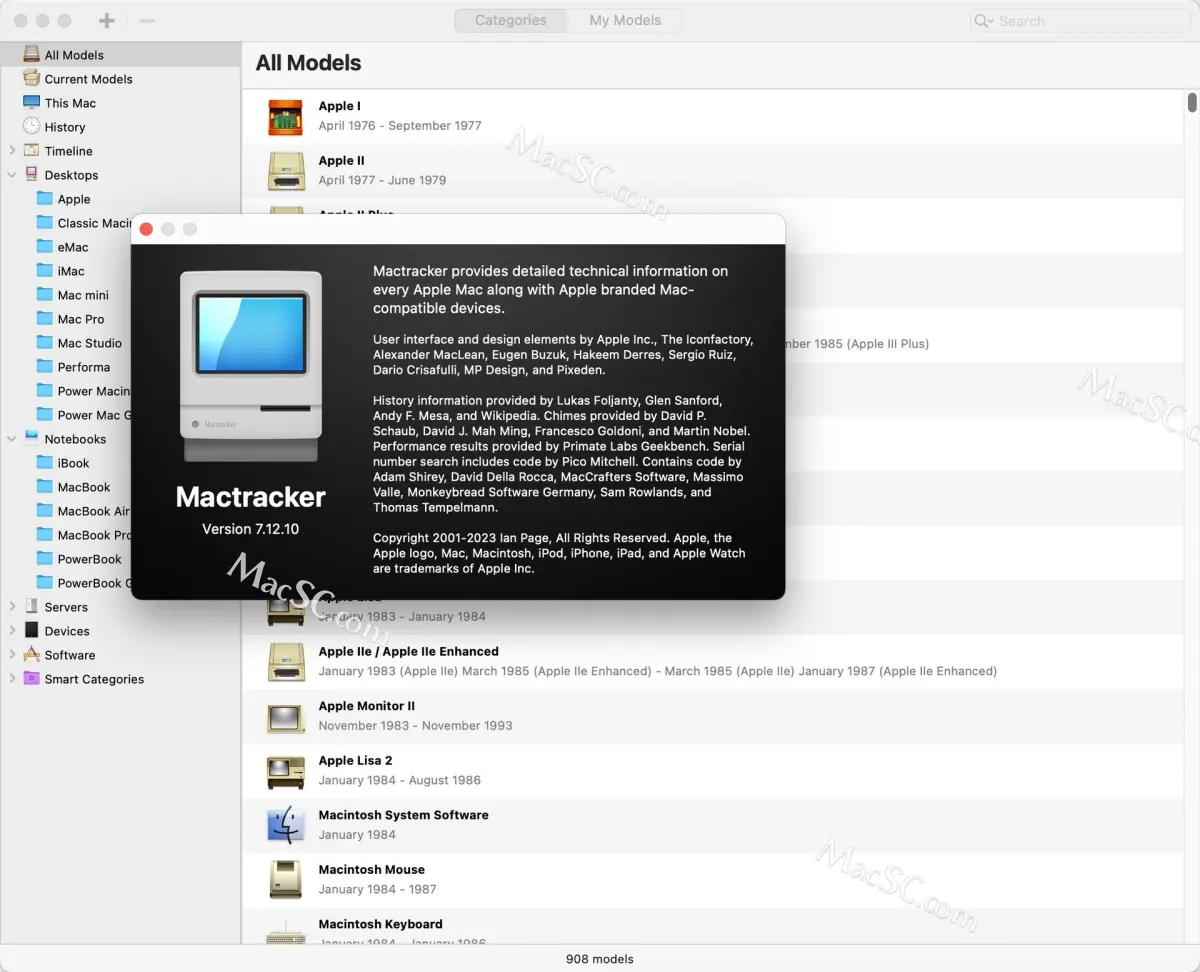Select the PowerBook folder icon
This screenshot has height=972, width=1200.
[44, 559]
